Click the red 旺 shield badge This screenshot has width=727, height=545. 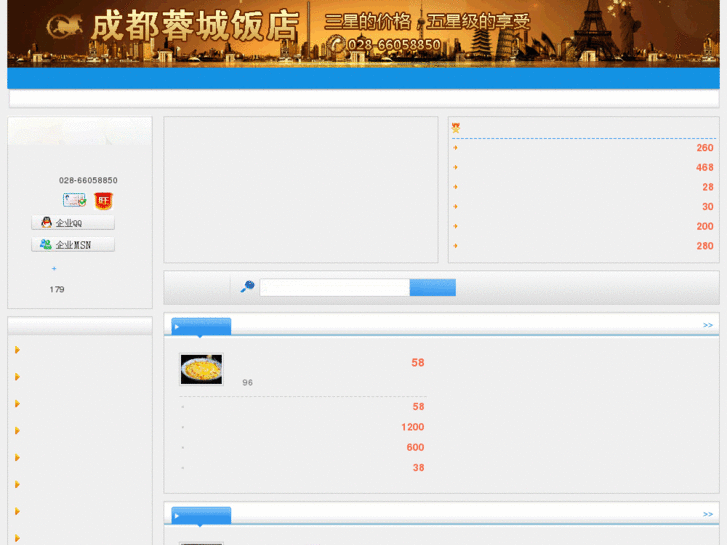(103, 201)
